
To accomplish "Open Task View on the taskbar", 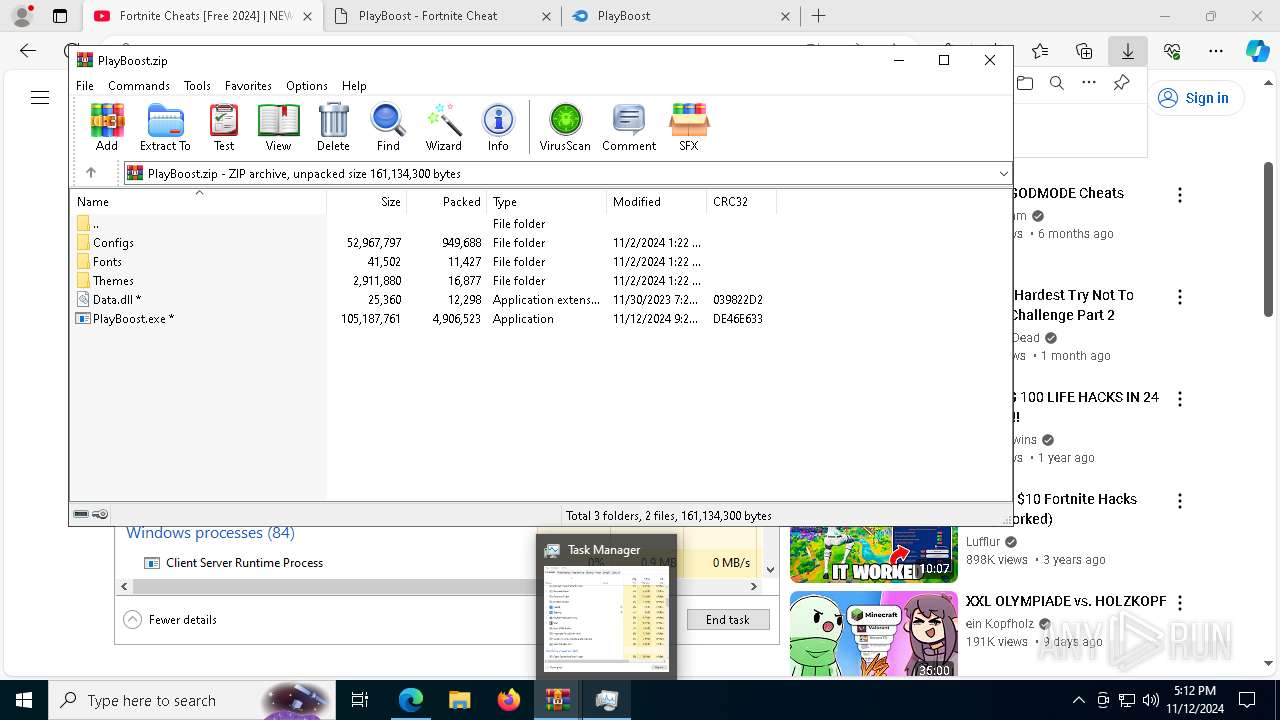I will click(x=361, y=700).
